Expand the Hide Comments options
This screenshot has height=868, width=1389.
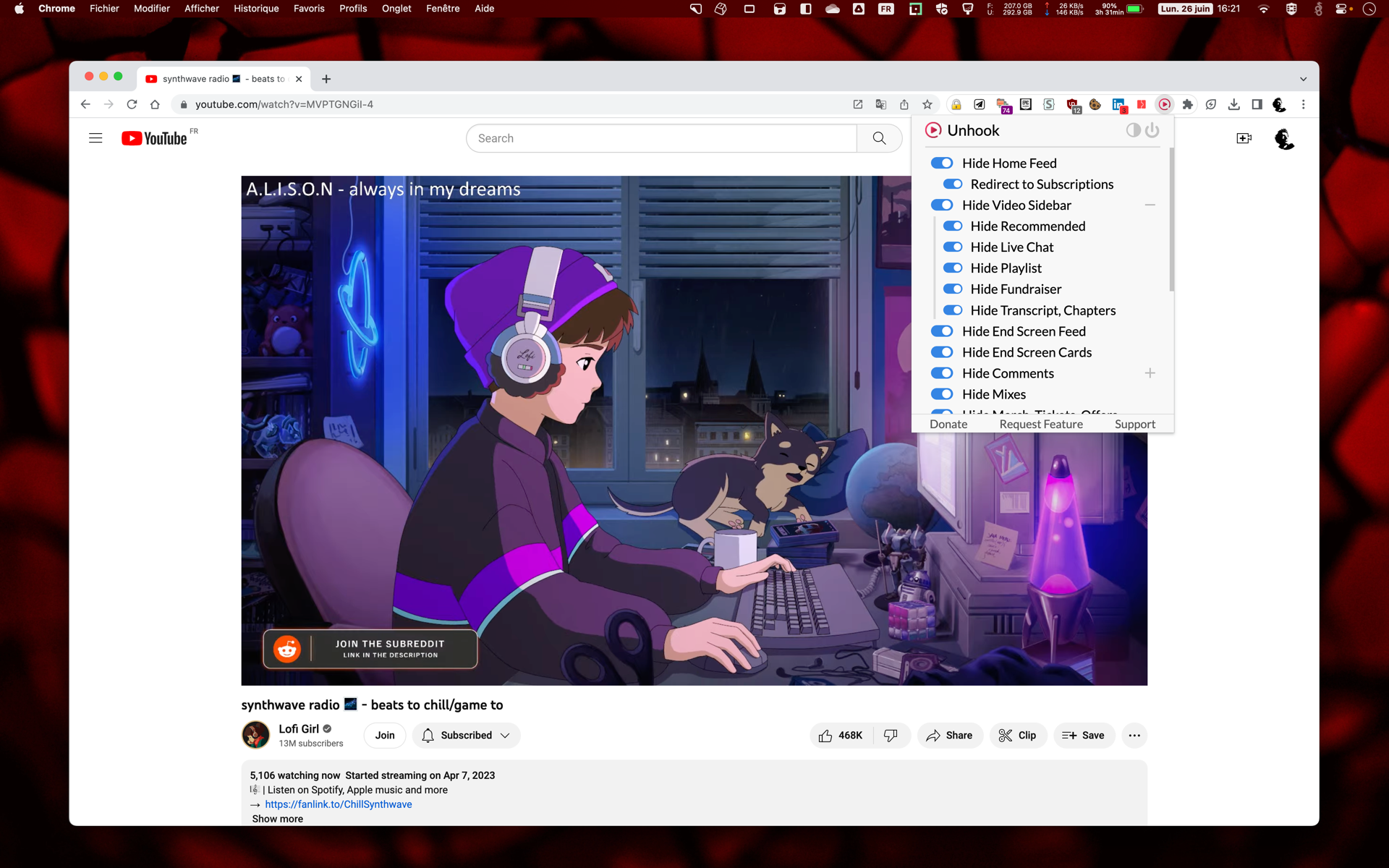pyautogui.click(x=1150, y=373)
